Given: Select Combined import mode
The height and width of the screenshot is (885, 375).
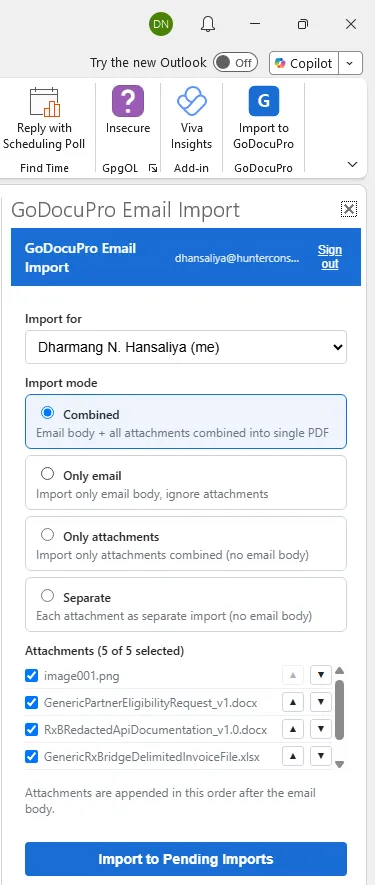Looking at the screenshot, I should (x=47, y=413).
